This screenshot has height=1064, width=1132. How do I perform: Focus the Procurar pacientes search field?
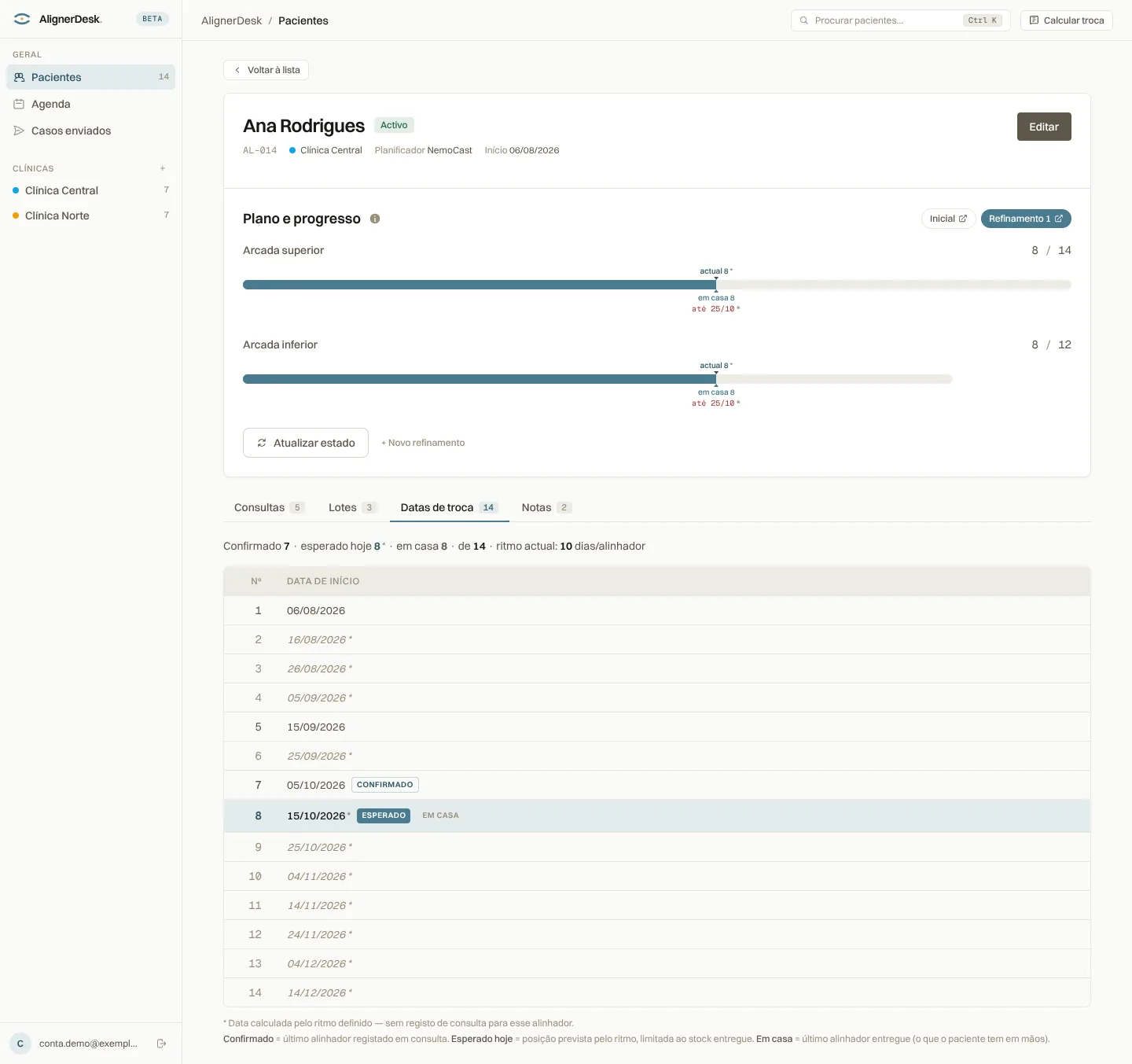pos(901,20)
